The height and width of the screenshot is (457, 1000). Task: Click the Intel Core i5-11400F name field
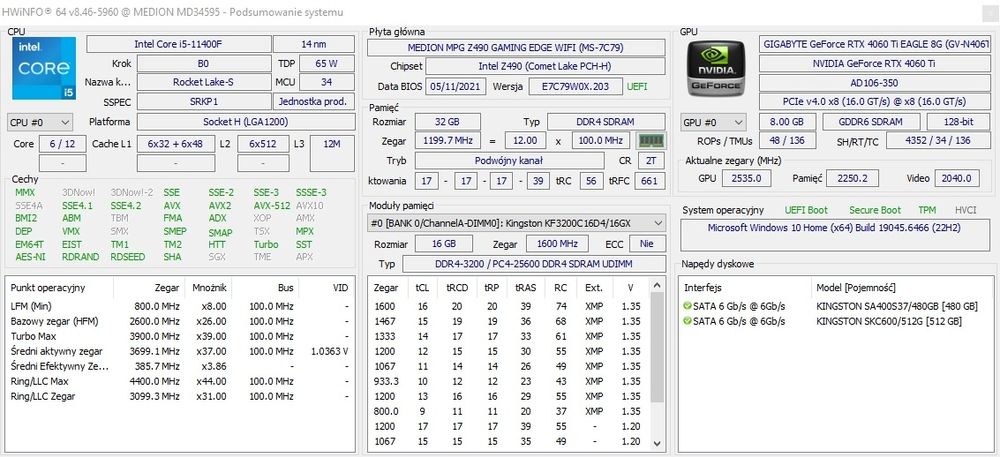tap(178, 44)
